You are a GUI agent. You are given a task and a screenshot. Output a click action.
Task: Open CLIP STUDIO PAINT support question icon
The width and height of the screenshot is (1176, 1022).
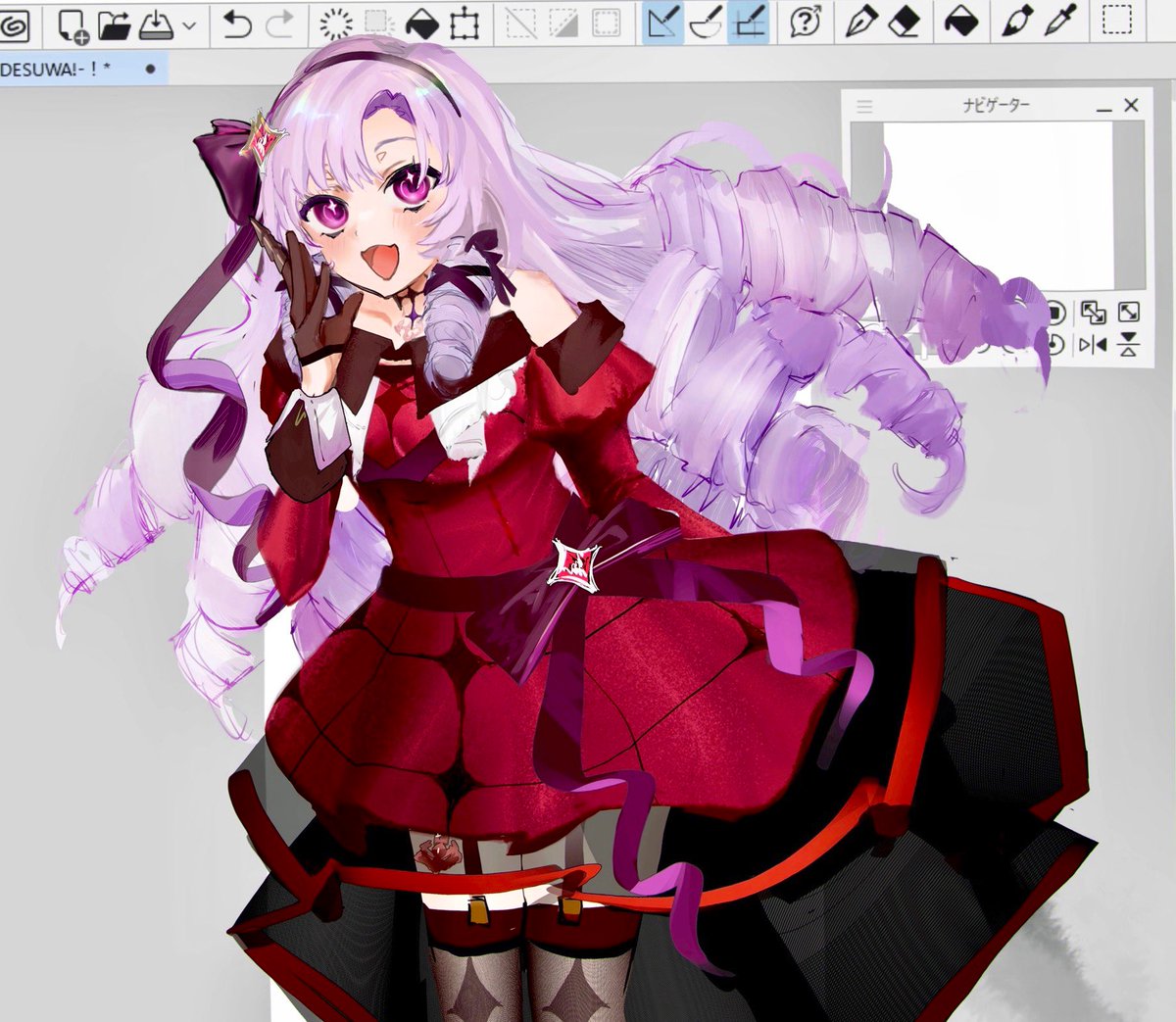coord(805,24)
